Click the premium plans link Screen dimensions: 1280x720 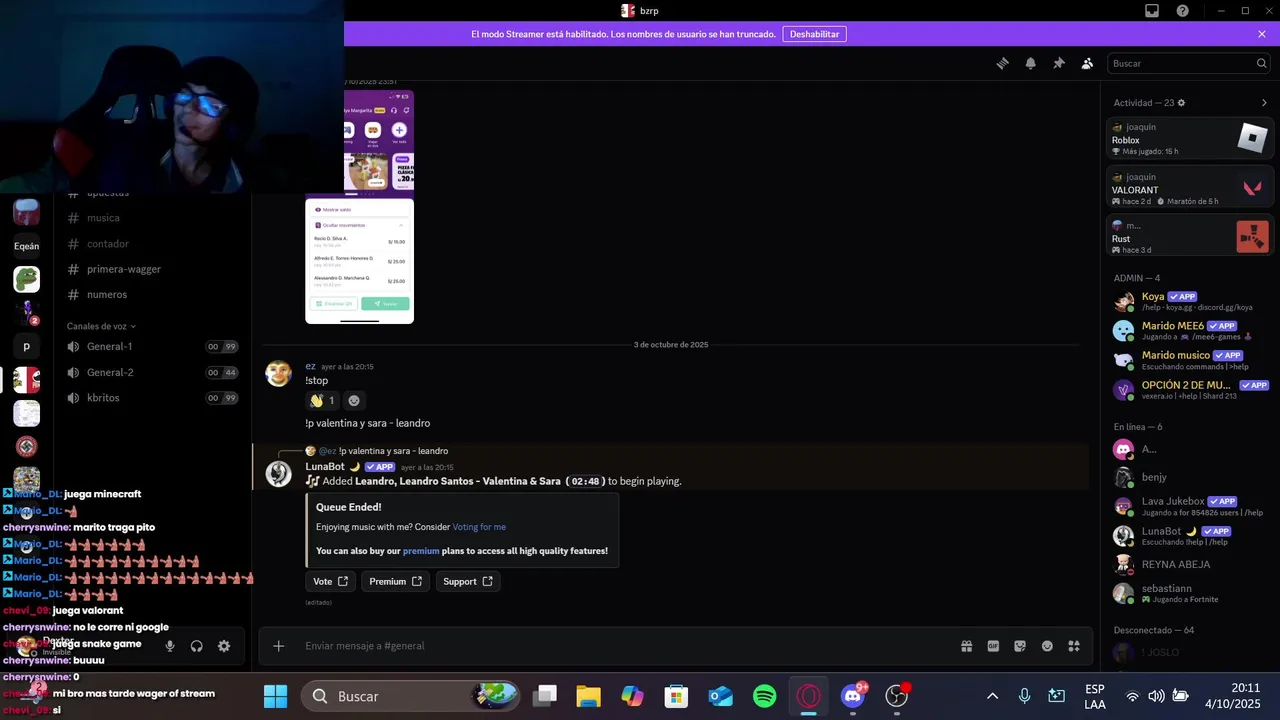coord(421,551)
